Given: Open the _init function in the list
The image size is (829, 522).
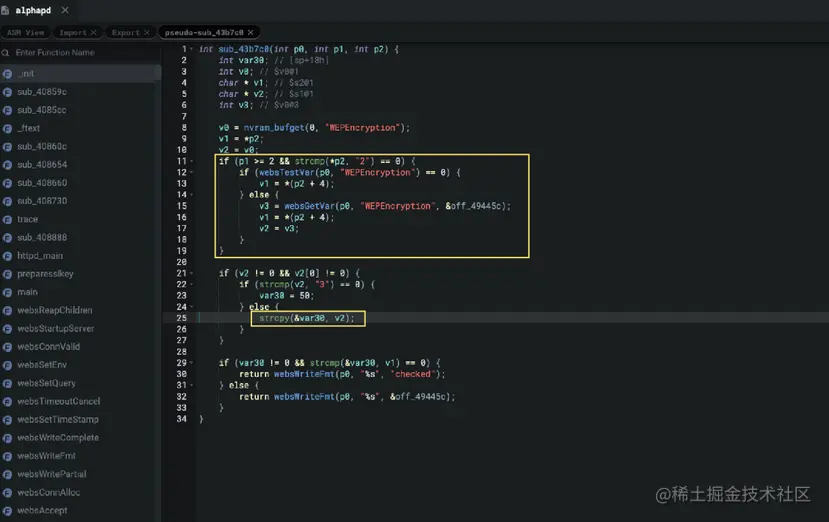Looking at the screenshot, I should (x=80, y=74).
